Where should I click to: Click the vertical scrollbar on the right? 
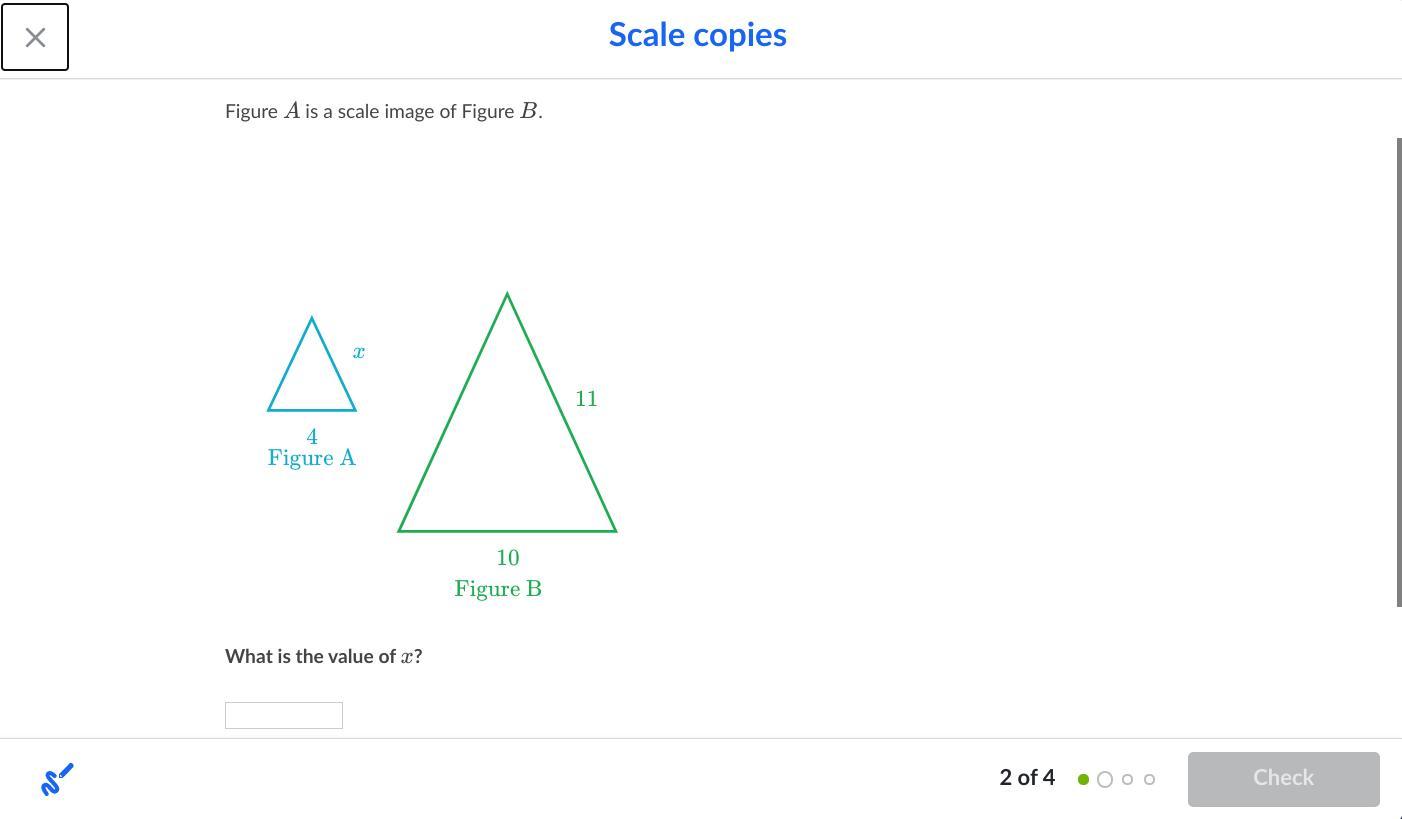1398,370
